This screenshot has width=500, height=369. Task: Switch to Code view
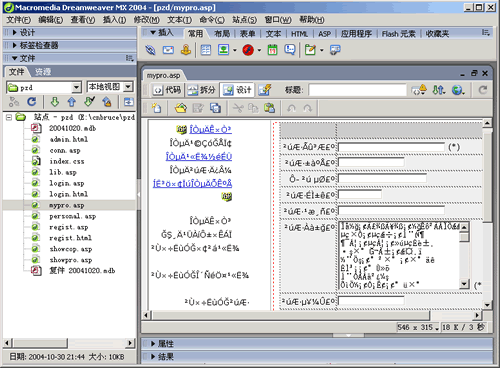click(x=168, y=90)
